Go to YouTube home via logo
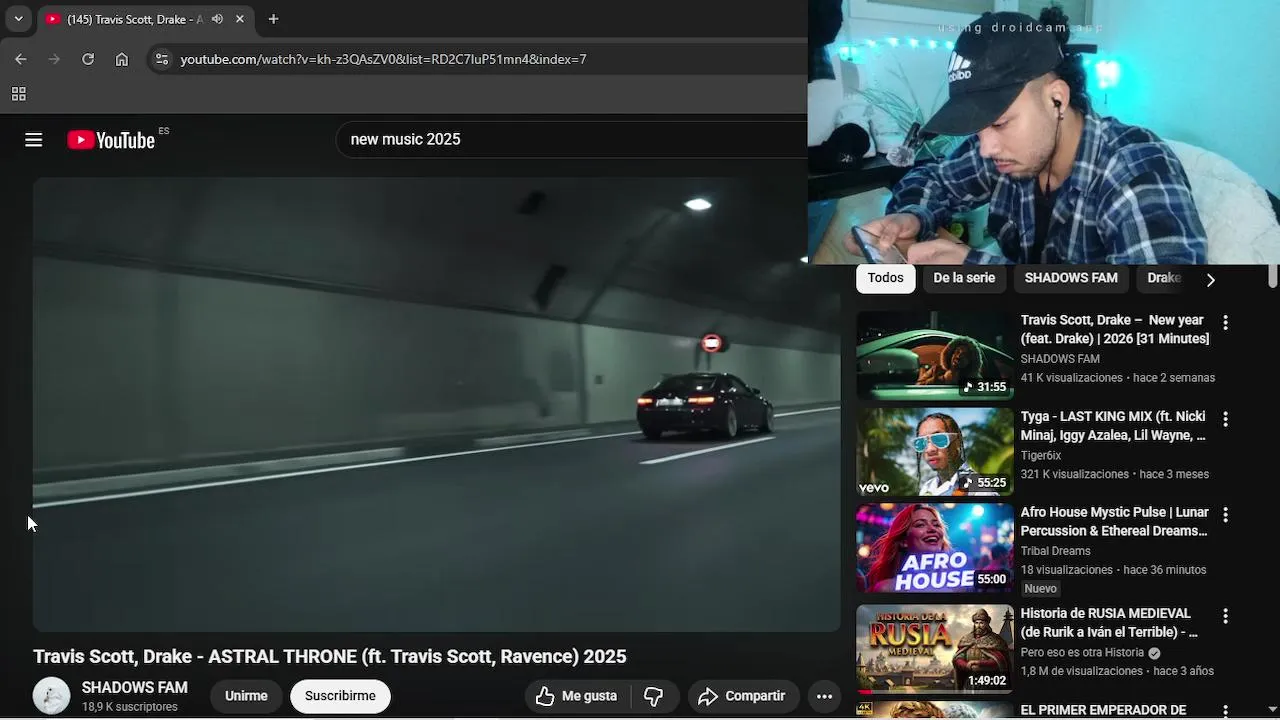The width and height of the screenshot is (1280, 720). [x=111, y=140]
